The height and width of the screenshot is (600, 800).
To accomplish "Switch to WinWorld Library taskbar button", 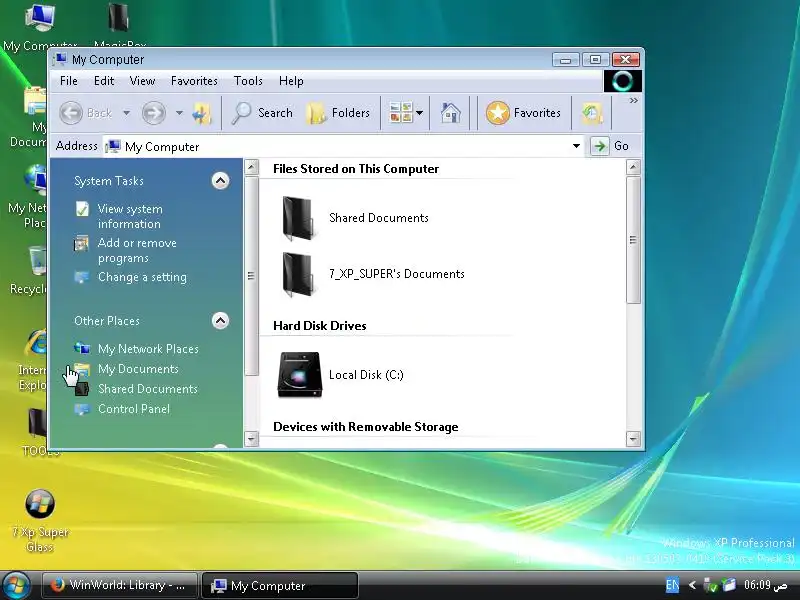I will tap(119, 585).
